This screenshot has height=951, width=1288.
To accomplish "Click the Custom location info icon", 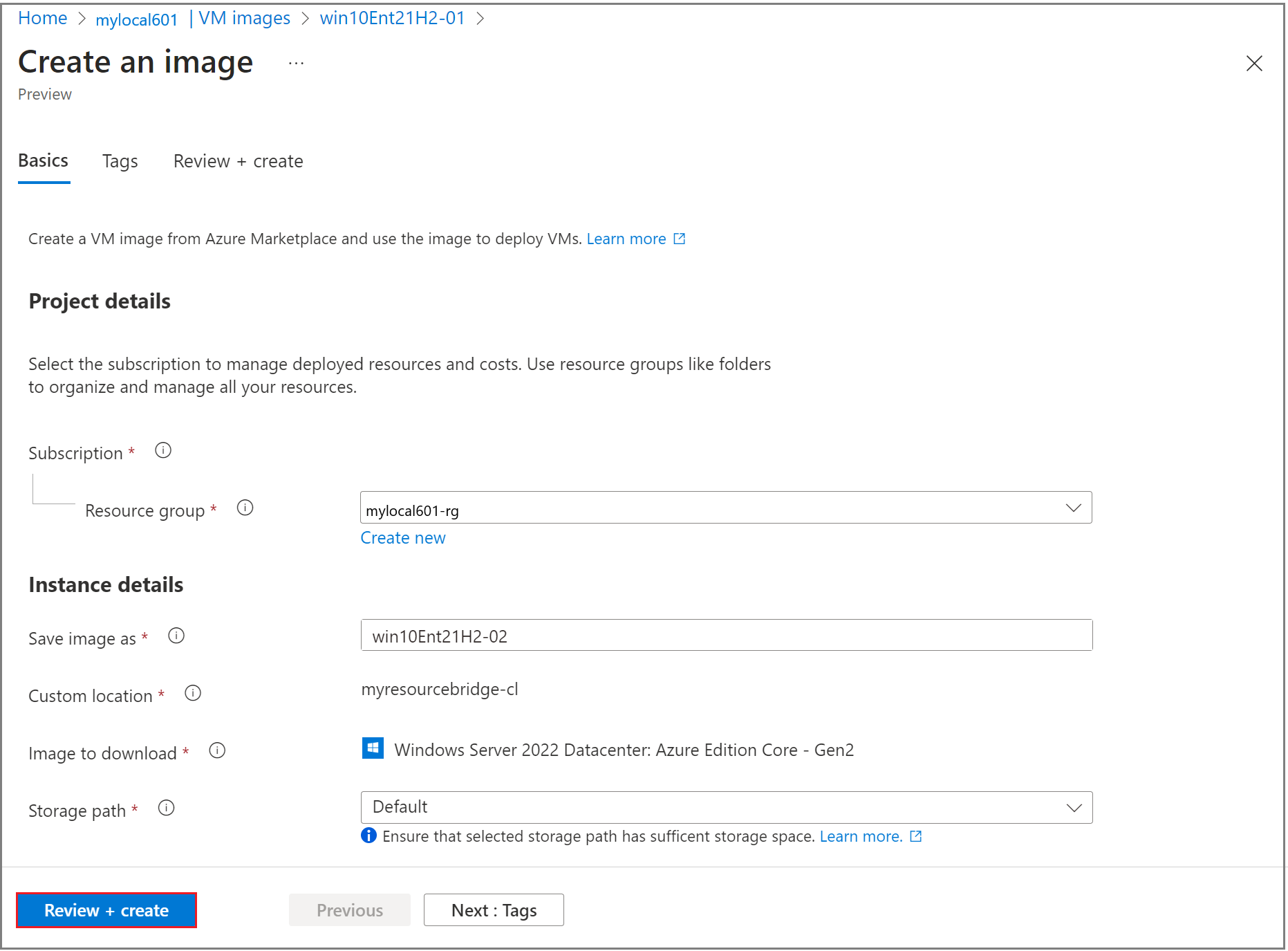I will point(193,693).
